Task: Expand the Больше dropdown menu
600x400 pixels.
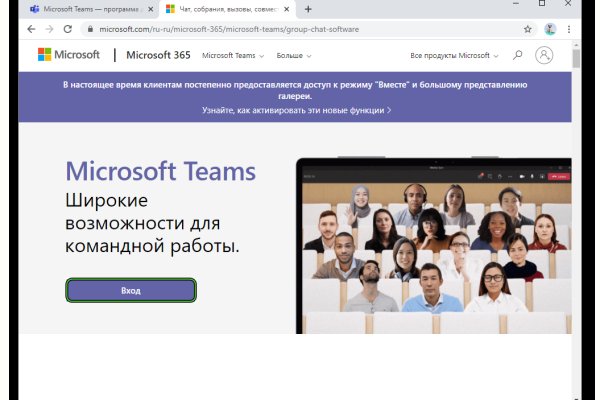Action: 294,56
